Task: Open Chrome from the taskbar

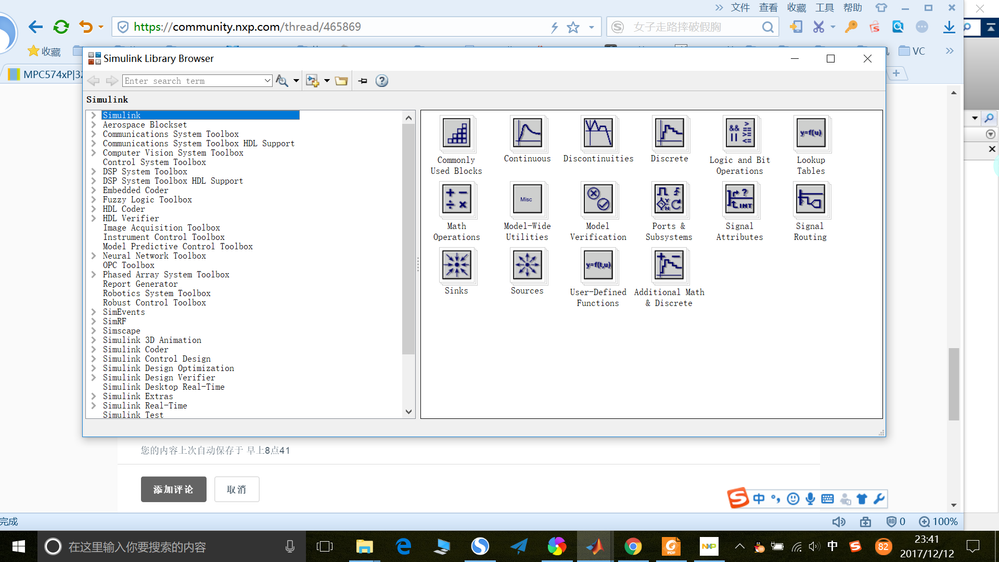Action: point(633,547)
